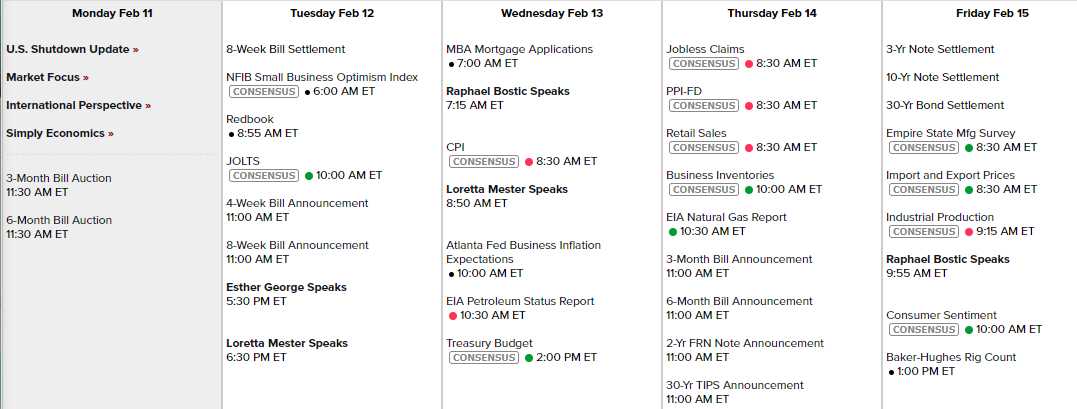Viewport: 1077px width, 409px height.
Task: Click the CONSENSUS badge under CPI
Action: coord(484,161)
